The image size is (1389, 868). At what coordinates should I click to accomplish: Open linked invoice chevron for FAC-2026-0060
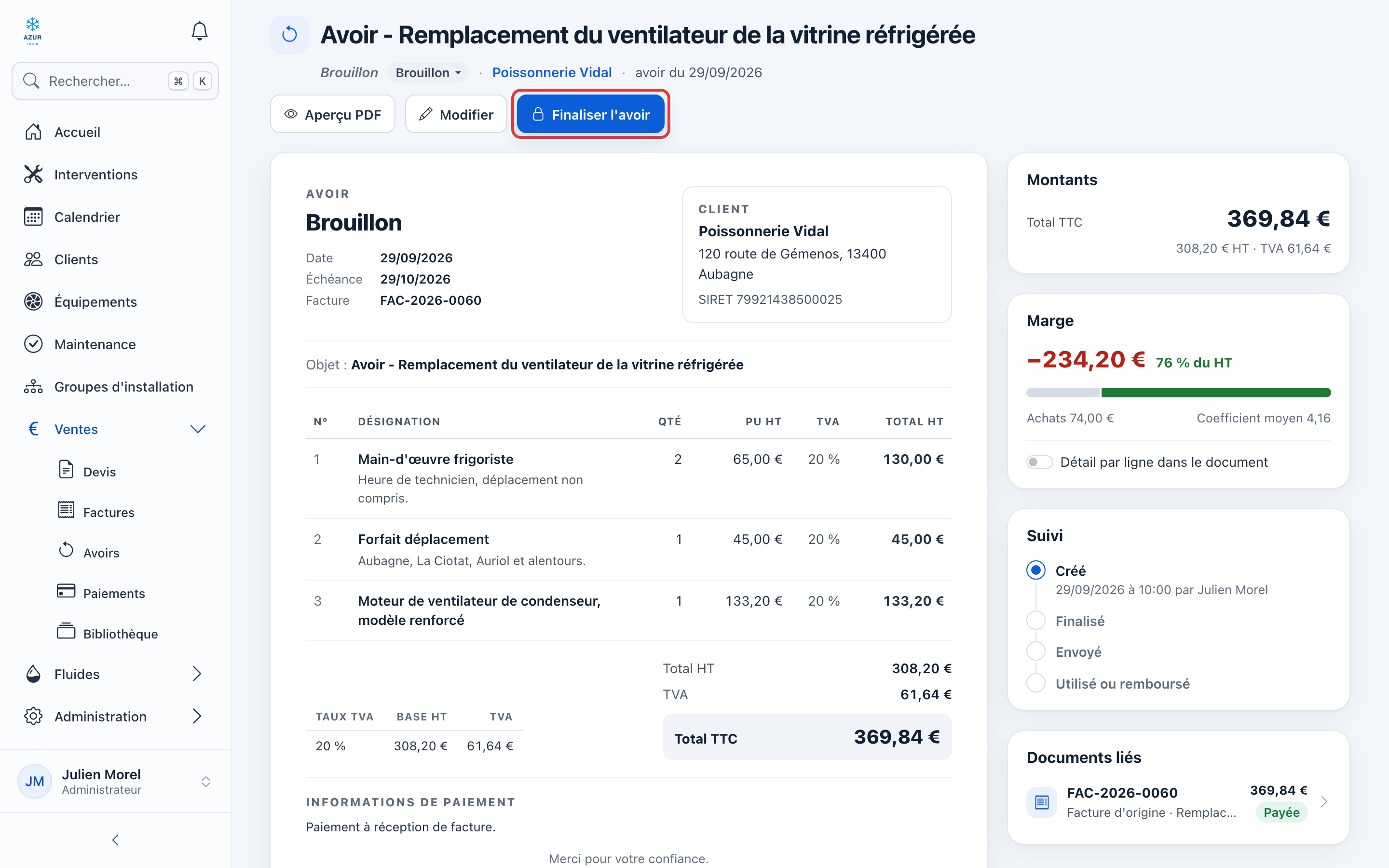1324,801
